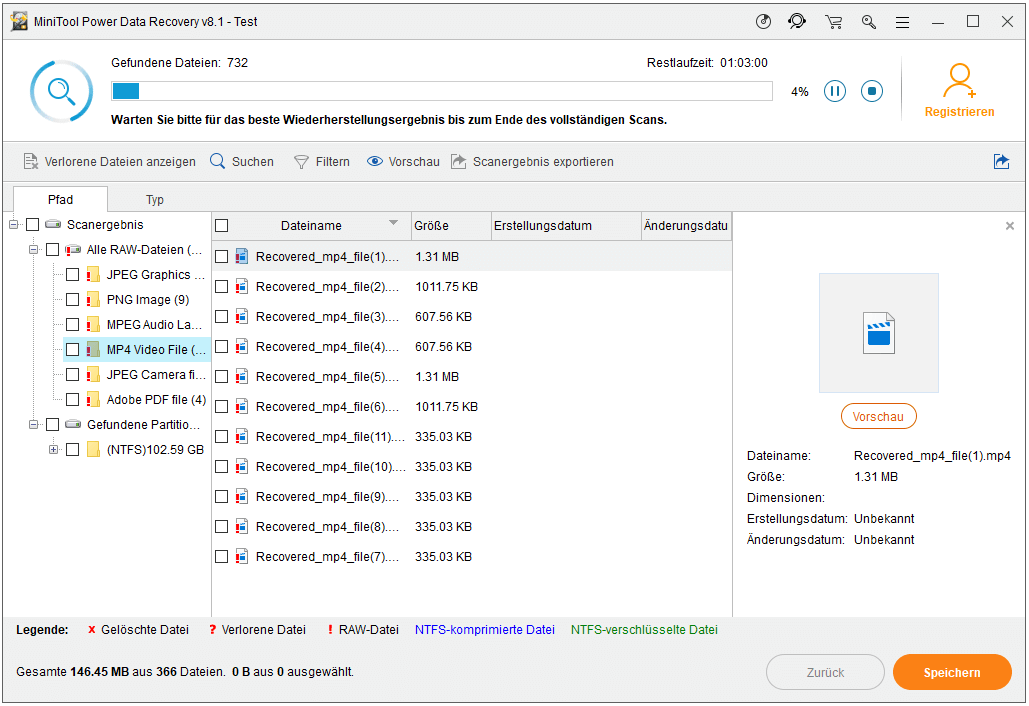The image size is (1029, 706).
Task: Expand the (NTFS)102.59 GB node
Action: click(53, 449)
